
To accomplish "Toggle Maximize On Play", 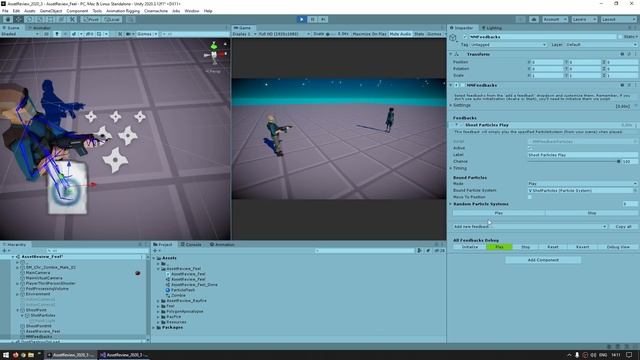I will [369, 34].
